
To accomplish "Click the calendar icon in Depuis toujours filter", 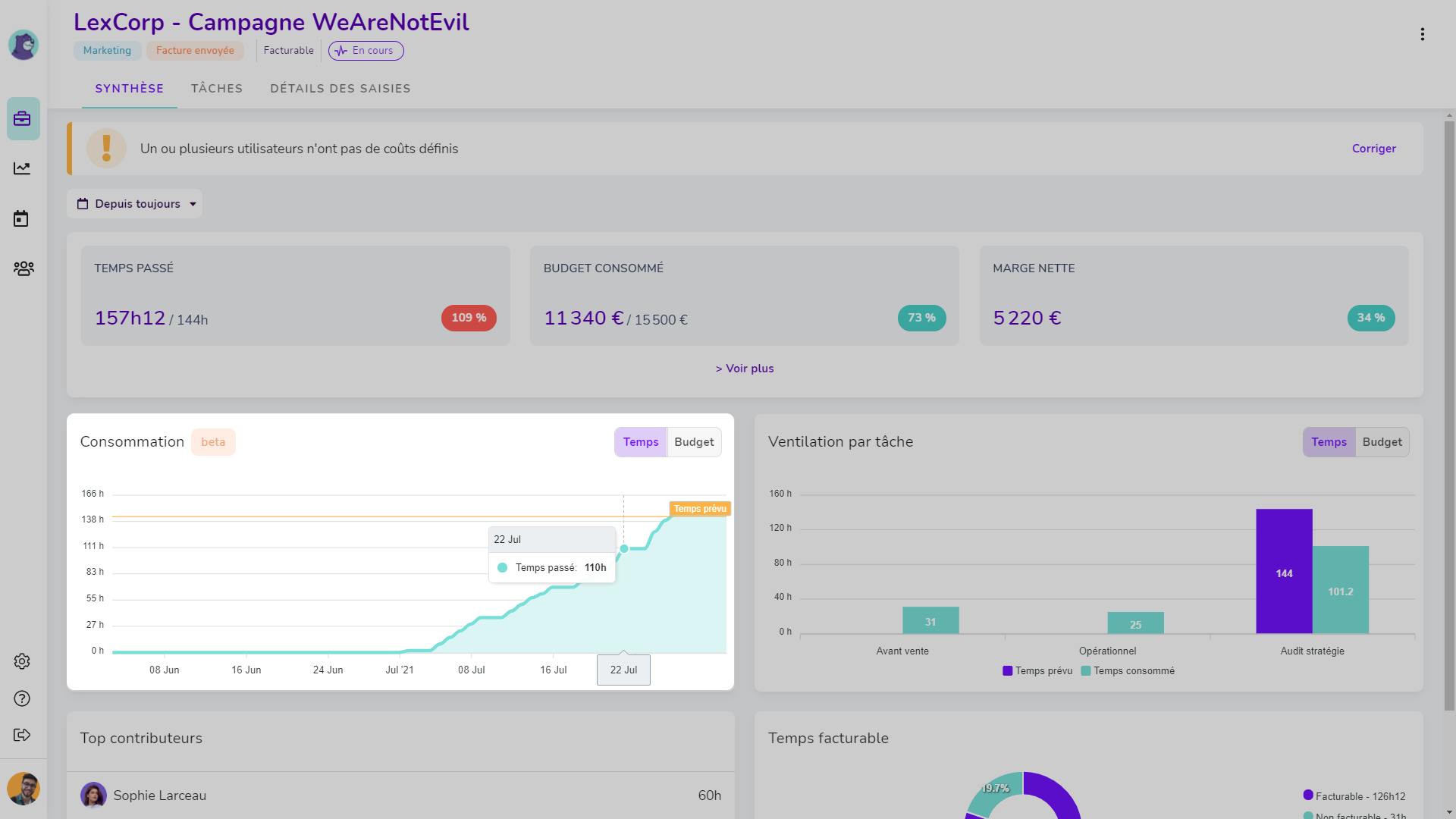I will pos(83,204).
